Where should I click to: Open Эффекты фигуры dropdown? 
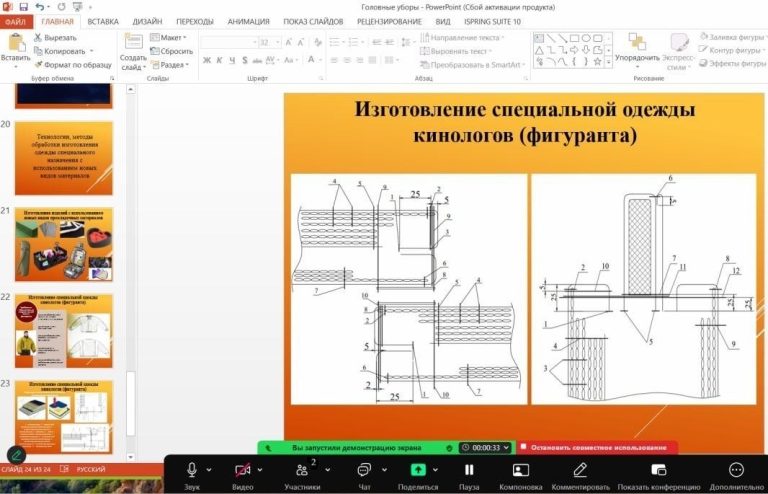(733, 63)
